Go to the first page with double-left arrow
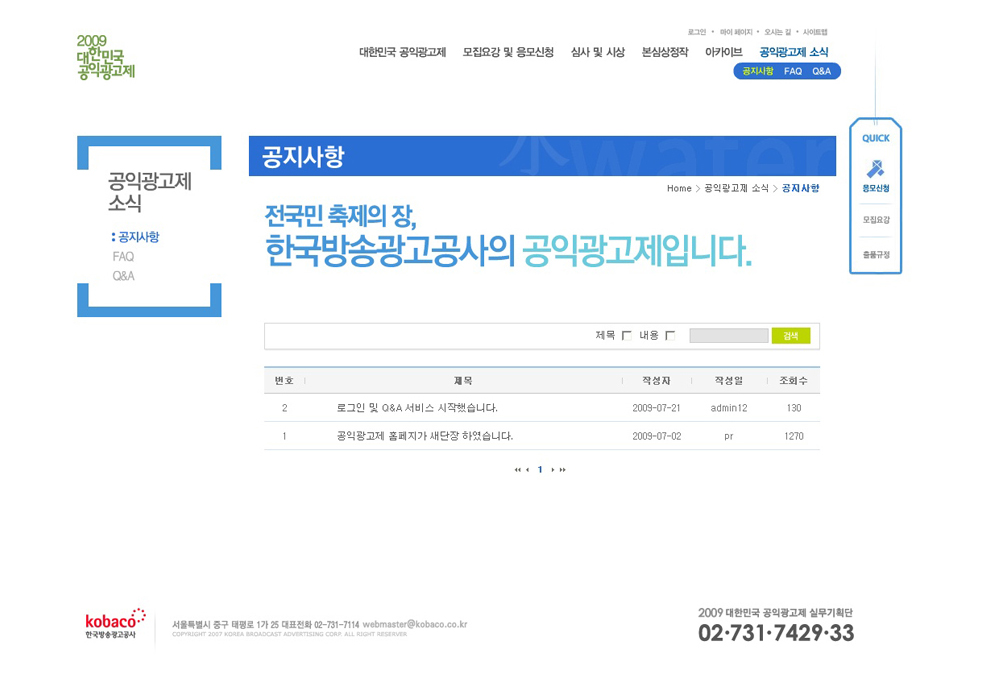 (517, 470)
